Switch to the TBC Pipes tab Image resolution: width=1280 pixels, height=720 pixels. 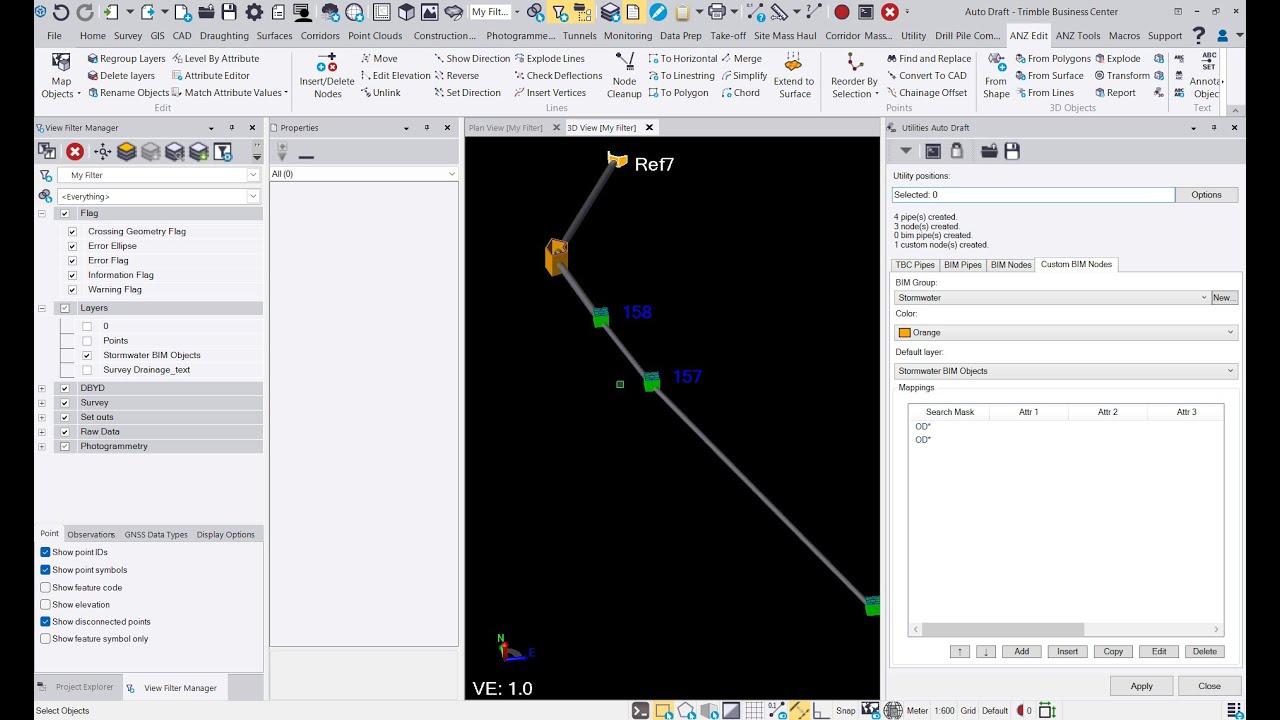[915, 264]
